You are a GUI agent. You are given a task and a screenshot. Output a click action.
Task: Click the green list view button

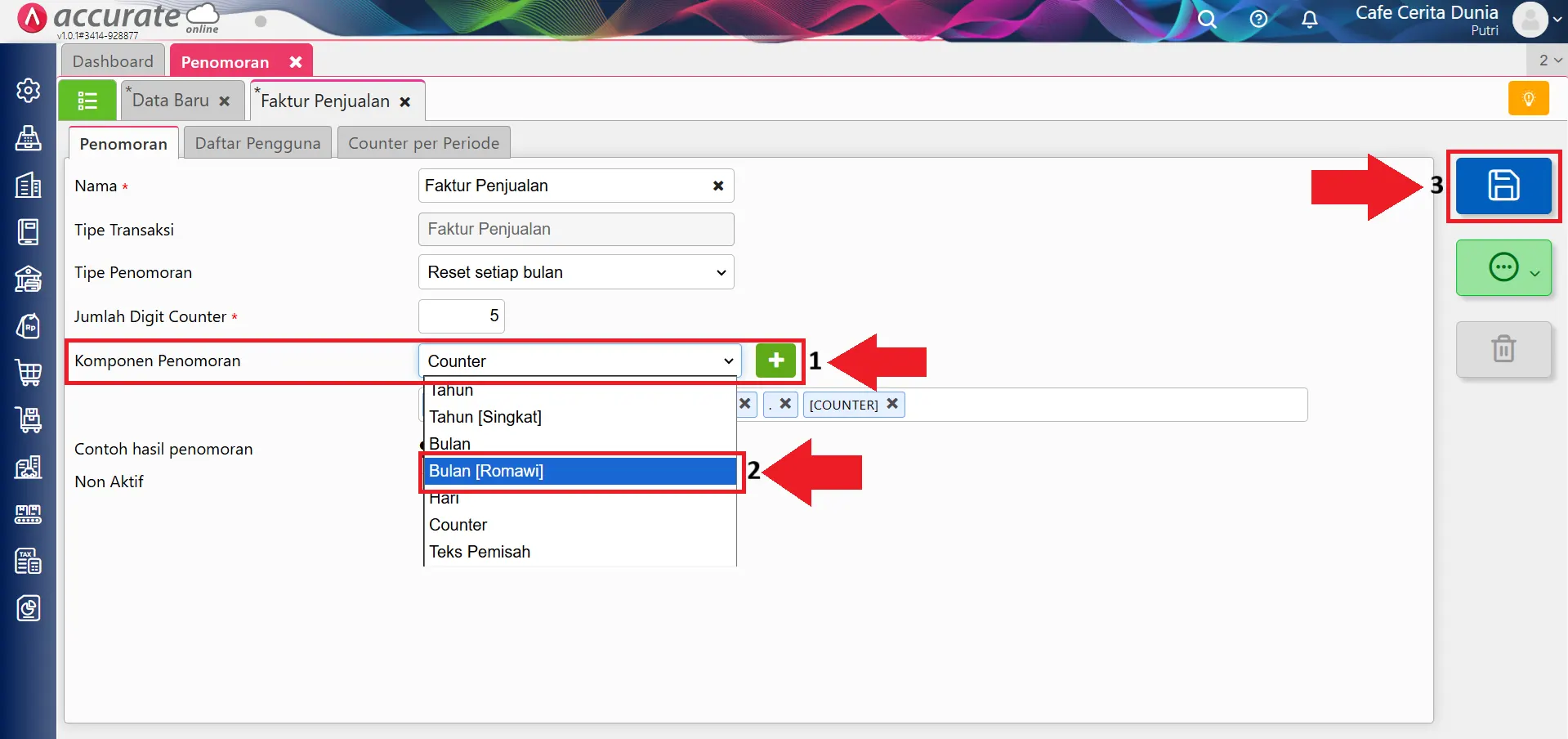click(87, 101)
